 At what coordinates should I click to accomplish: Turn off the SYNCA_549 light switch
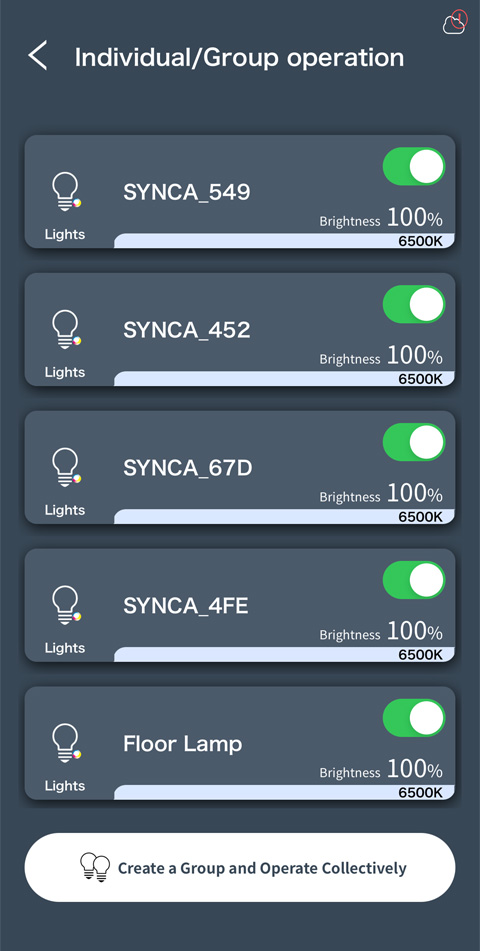coord(414,166)
